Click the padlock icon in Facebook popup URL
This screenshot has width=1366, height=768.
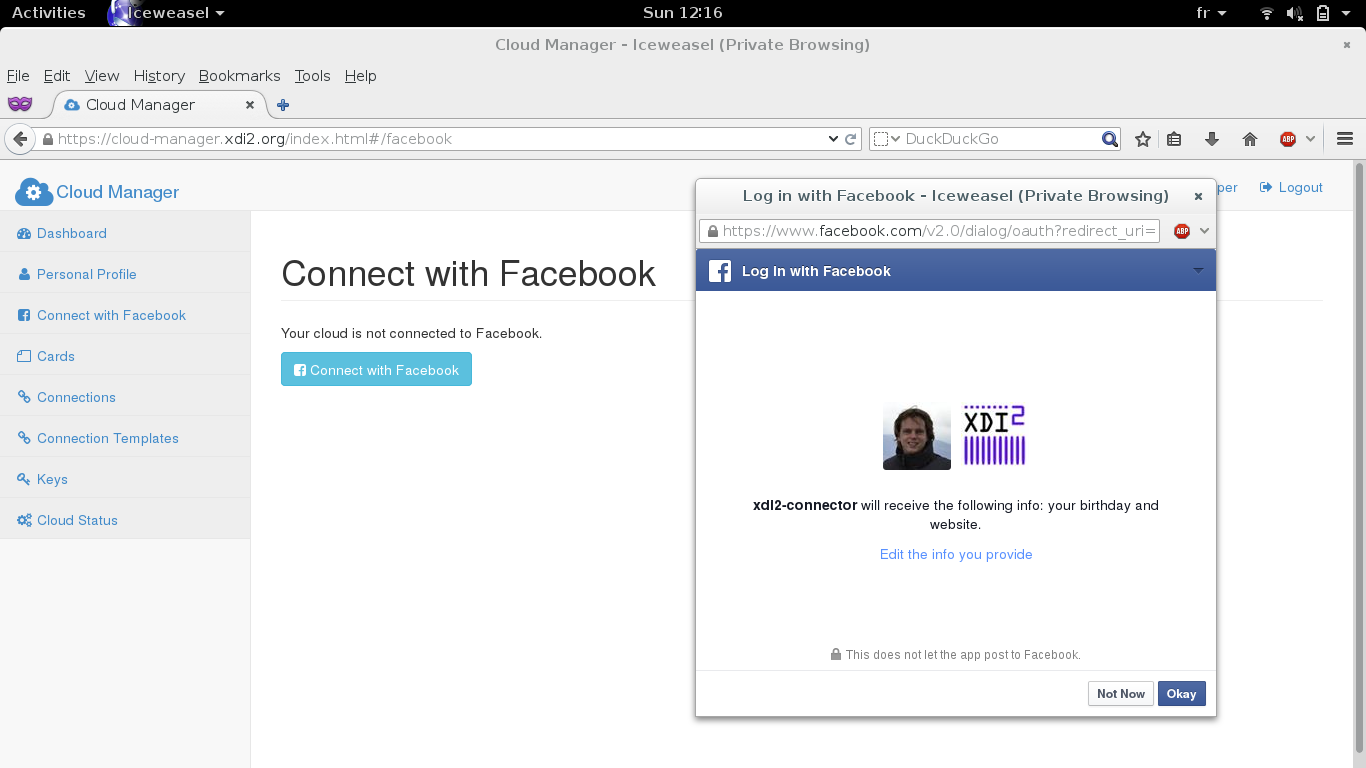point(713,231)
